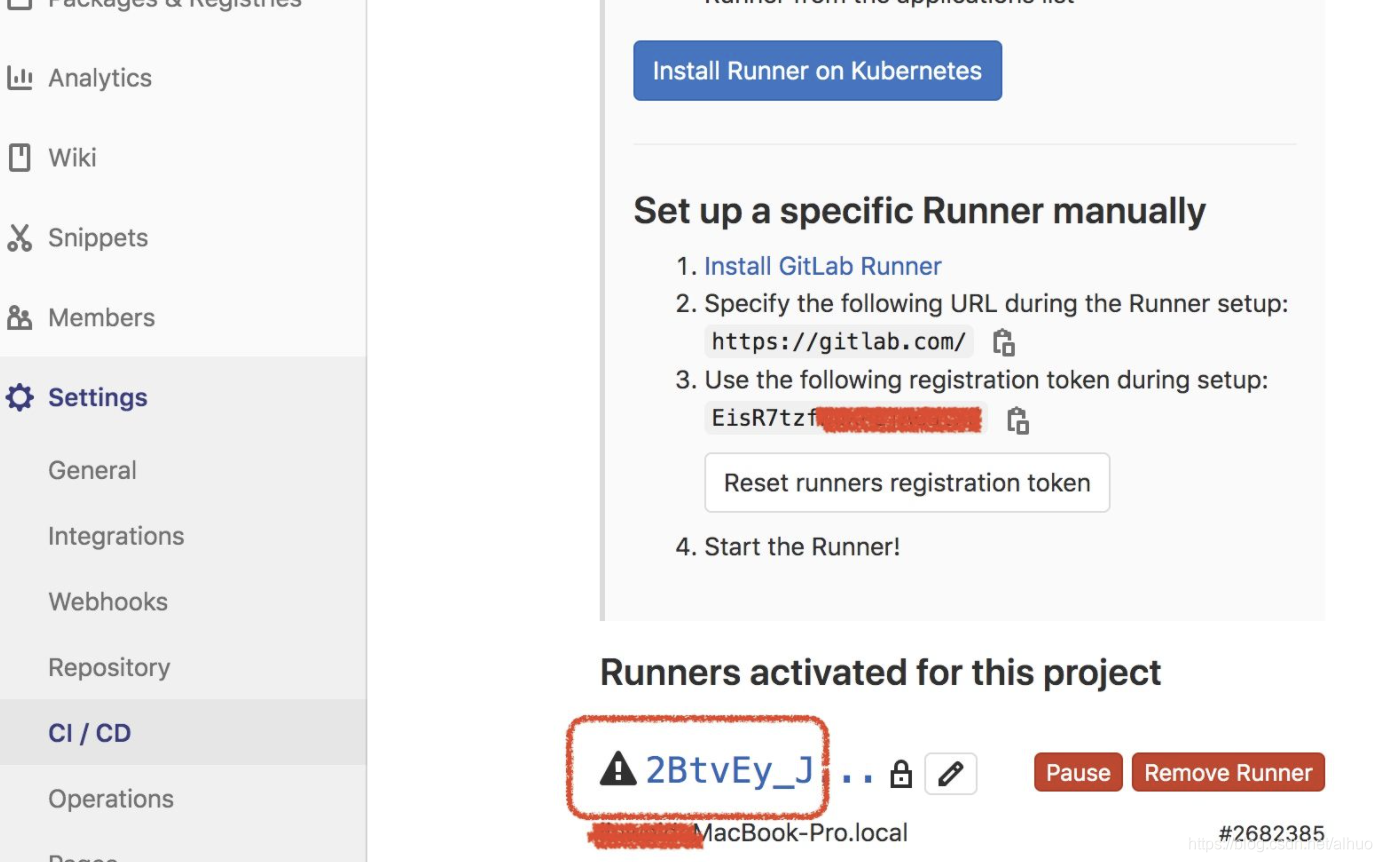1382x862 pixels.
Task: Click the Remove Runner button
Action: tap(1228, 773)
